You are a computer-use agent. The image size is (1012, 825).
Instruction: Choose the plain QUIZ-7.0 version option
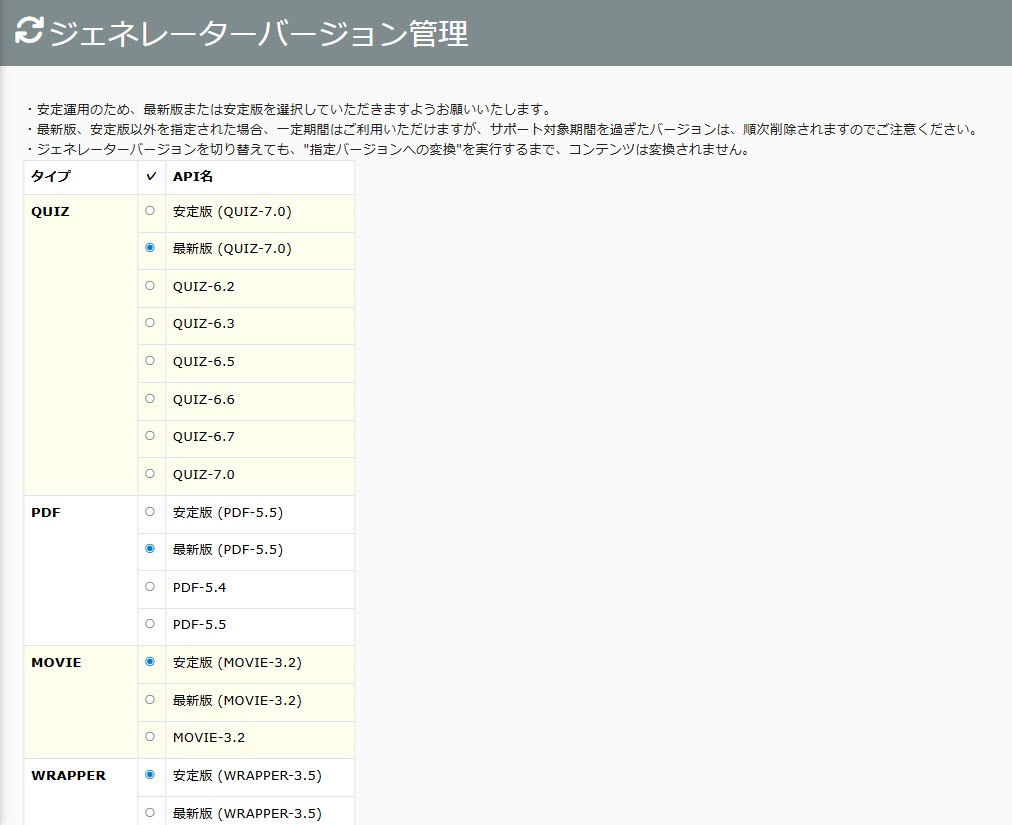coord(150,473)
